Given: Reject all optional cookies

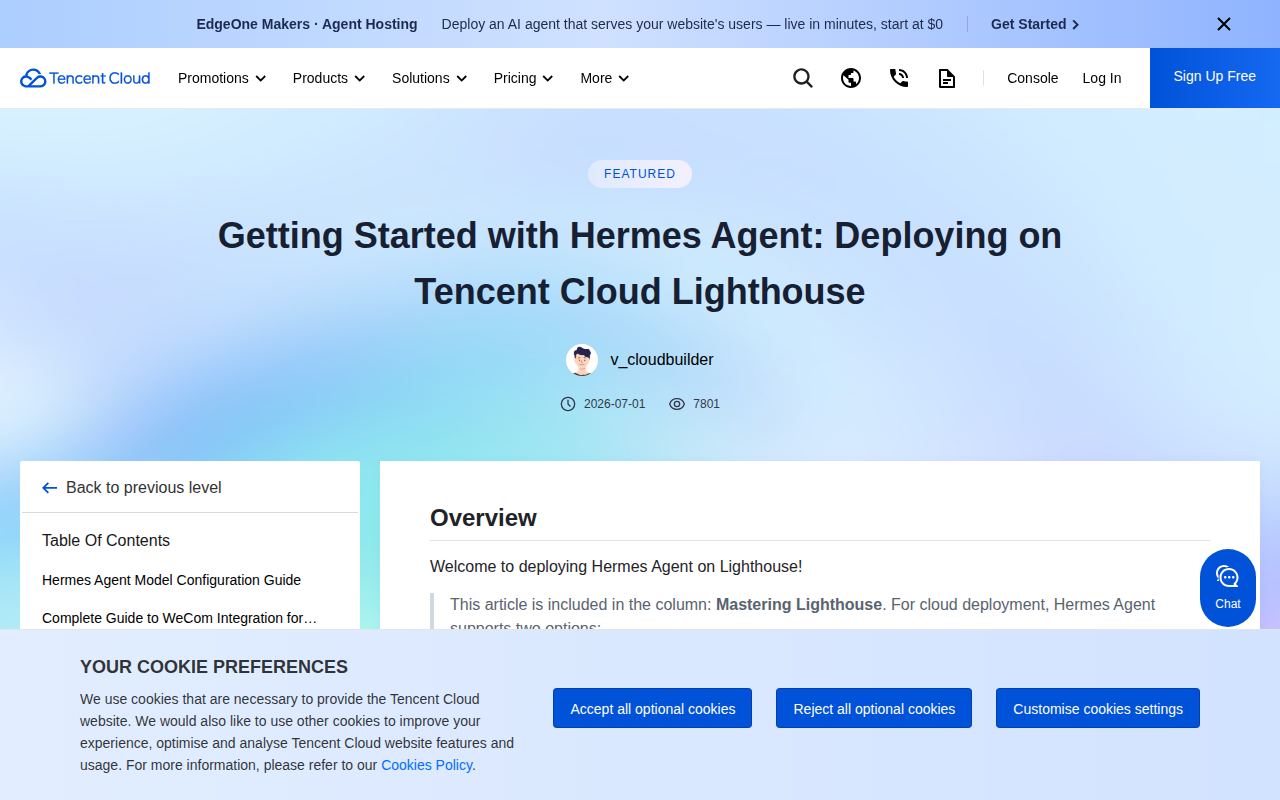Looking at the screenshot, I should coord(874,708).
